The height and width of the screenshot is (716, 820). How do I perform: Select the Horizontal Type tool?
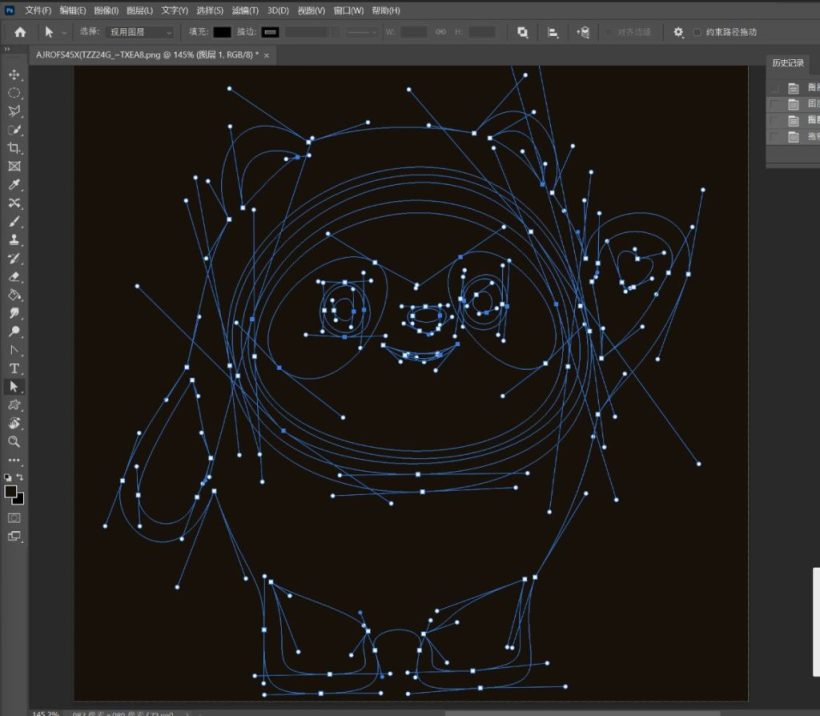(x=14, y=368)
